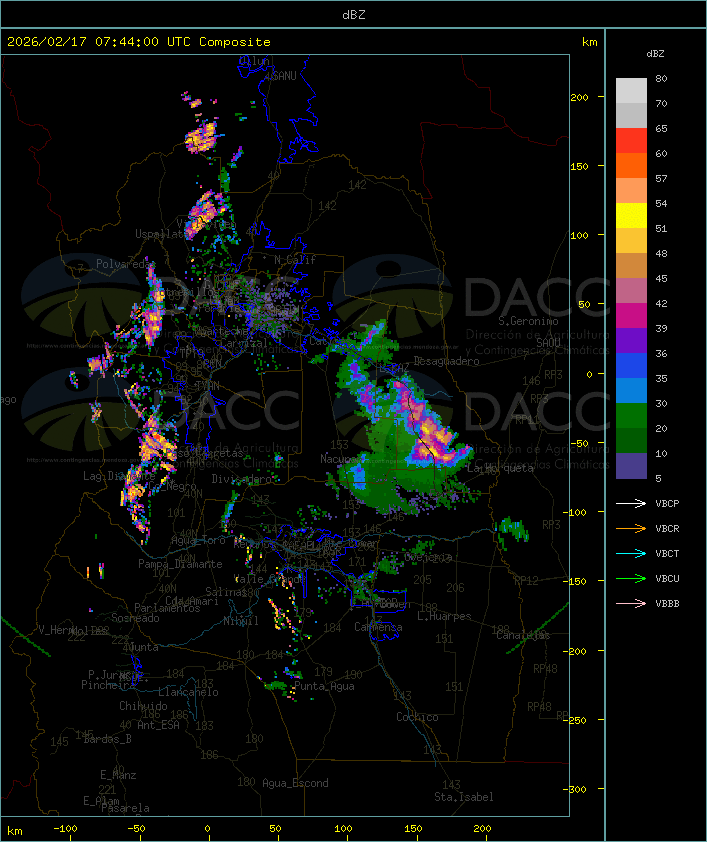The width and height of the screenshot is (707, 842).
Task: Click the Pincheira place label
Action: (108, 685)
